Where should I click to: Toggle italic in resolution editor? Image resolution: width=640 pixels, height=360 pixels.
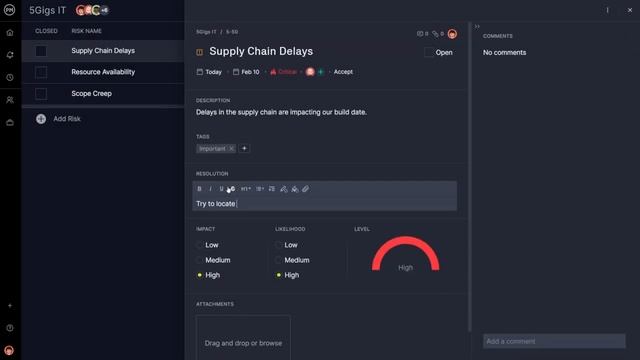[210, 189]
